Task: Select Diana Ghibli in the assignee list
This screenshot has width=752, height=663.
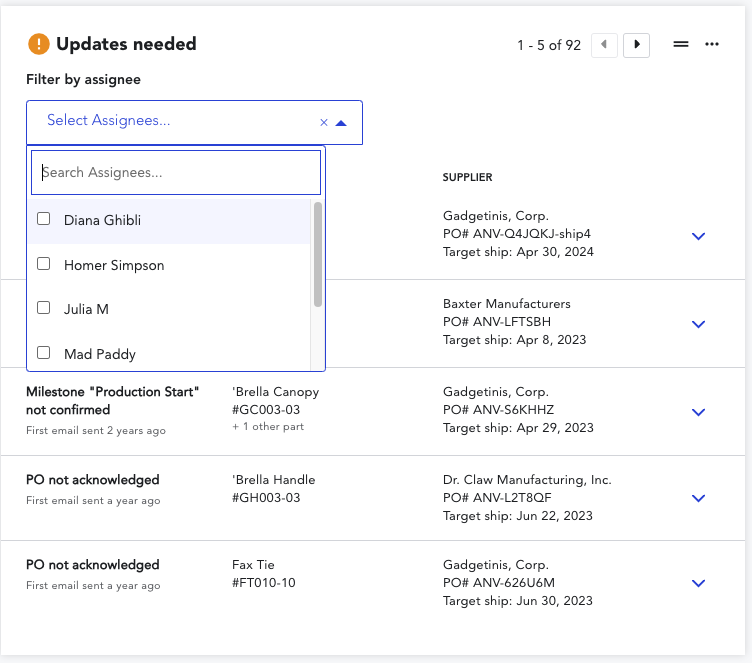Action: click(x=169, y=221)
